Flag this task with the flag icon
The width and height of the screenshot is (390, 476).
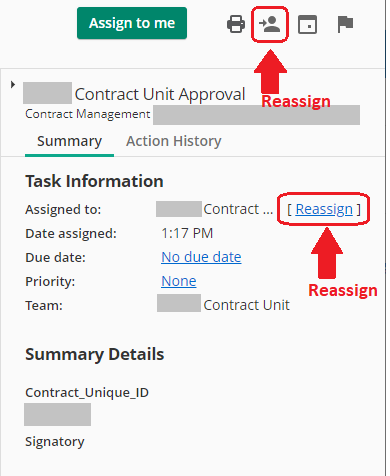point(345,24)
